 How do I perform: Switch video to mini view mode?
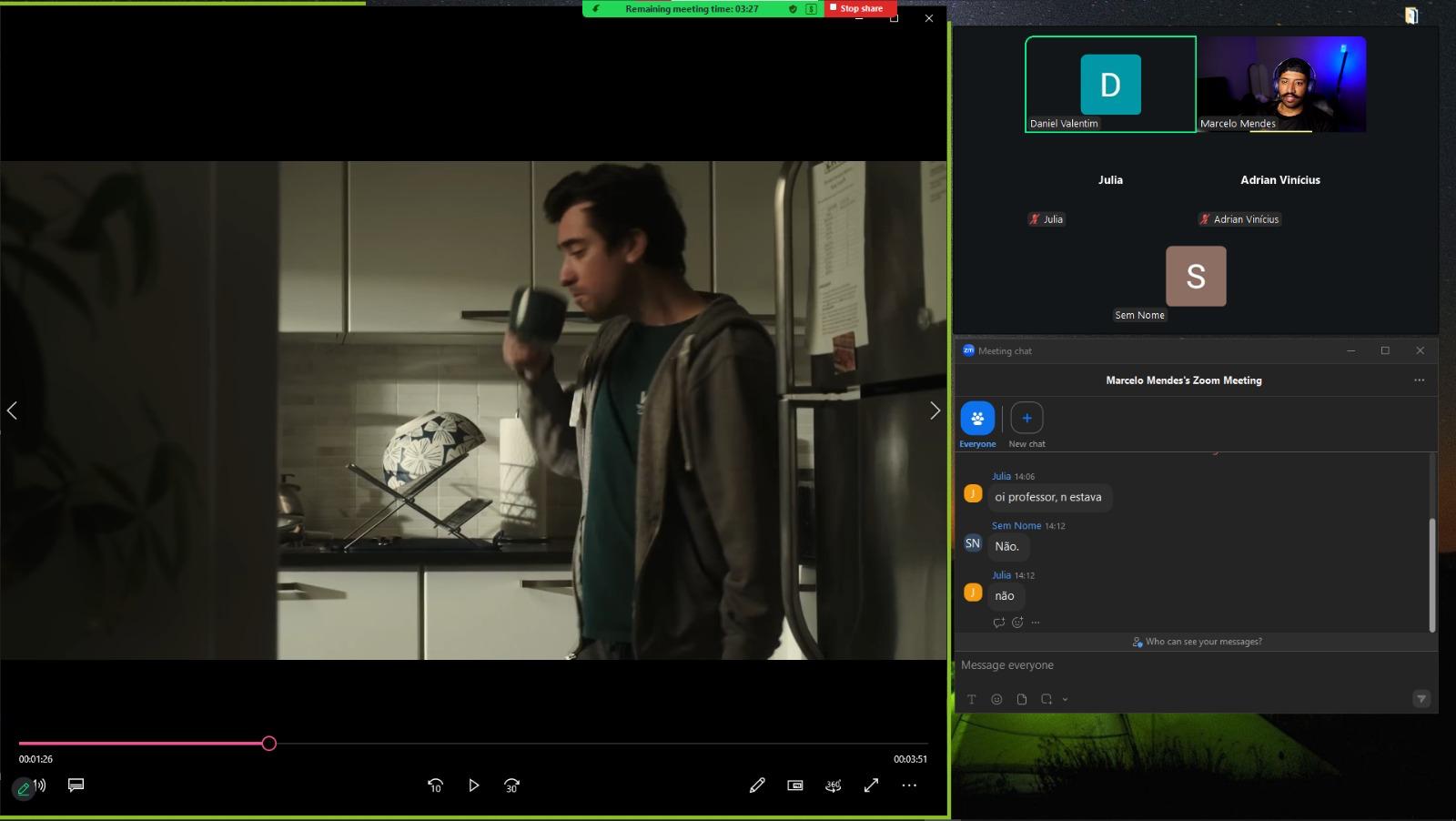click(x=795, y=786)
